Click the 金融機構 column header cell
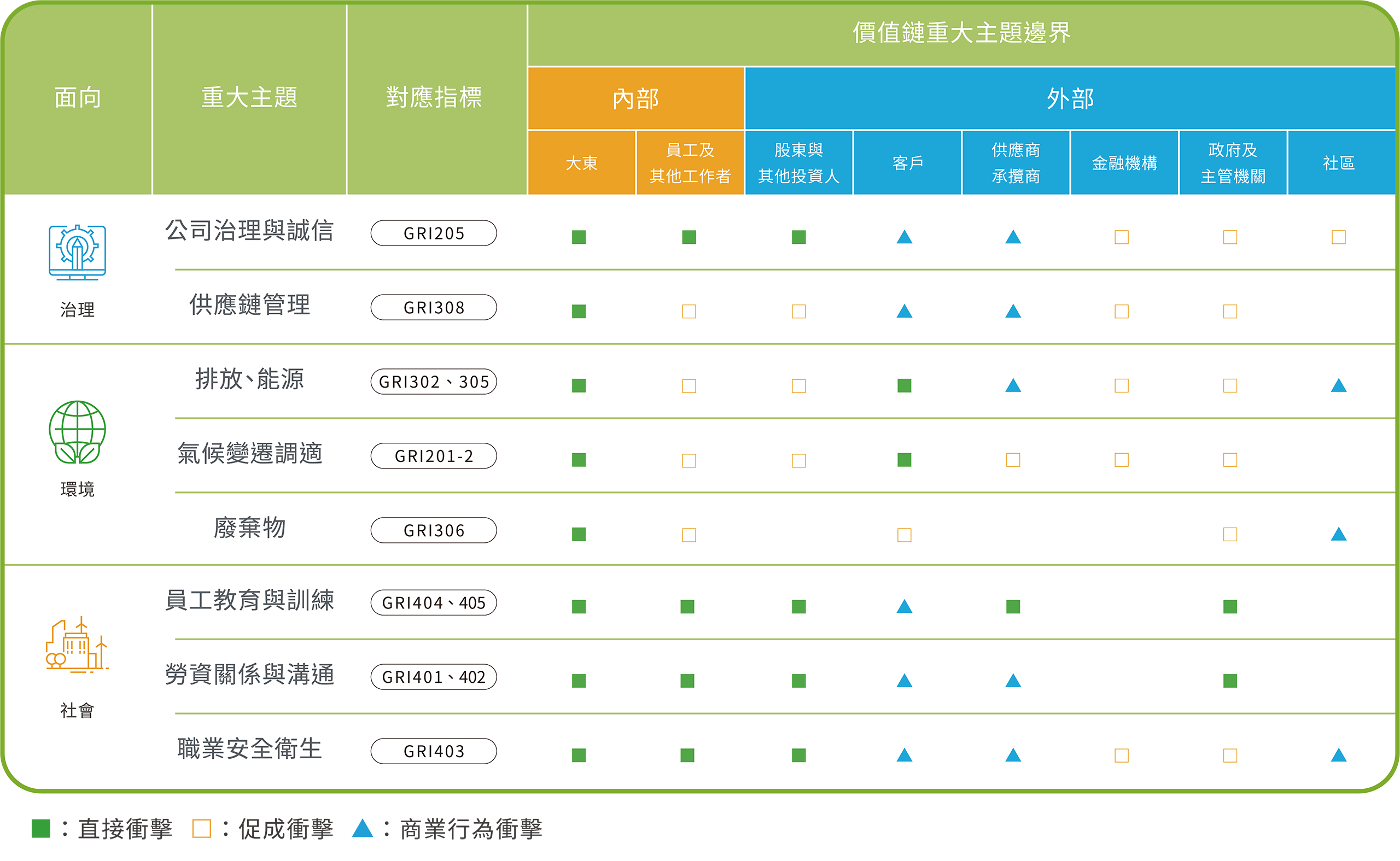Viewport: 1400px width, 861px height. click(x=1124, y=163)
